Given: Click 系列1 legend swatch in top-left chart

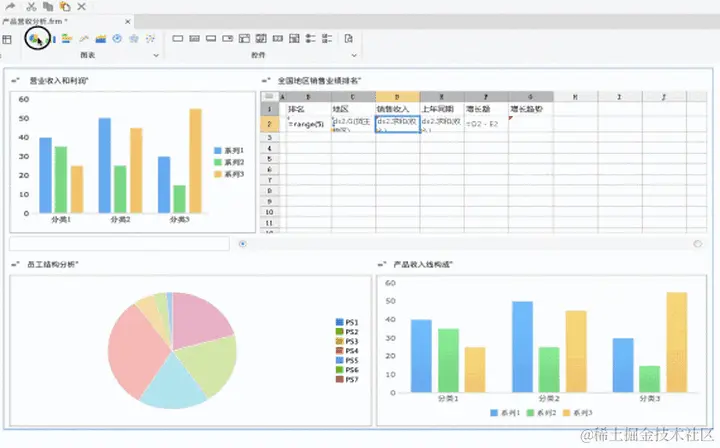Looking at the screenshot, I should pyautogui.click(x=218, y=151).
